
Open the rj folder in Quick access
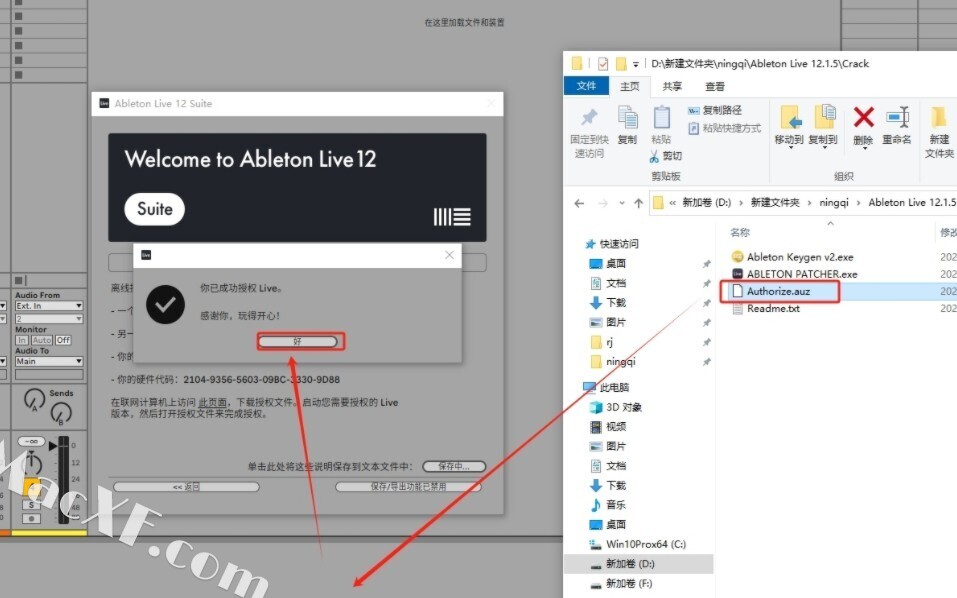pos(602,342)
